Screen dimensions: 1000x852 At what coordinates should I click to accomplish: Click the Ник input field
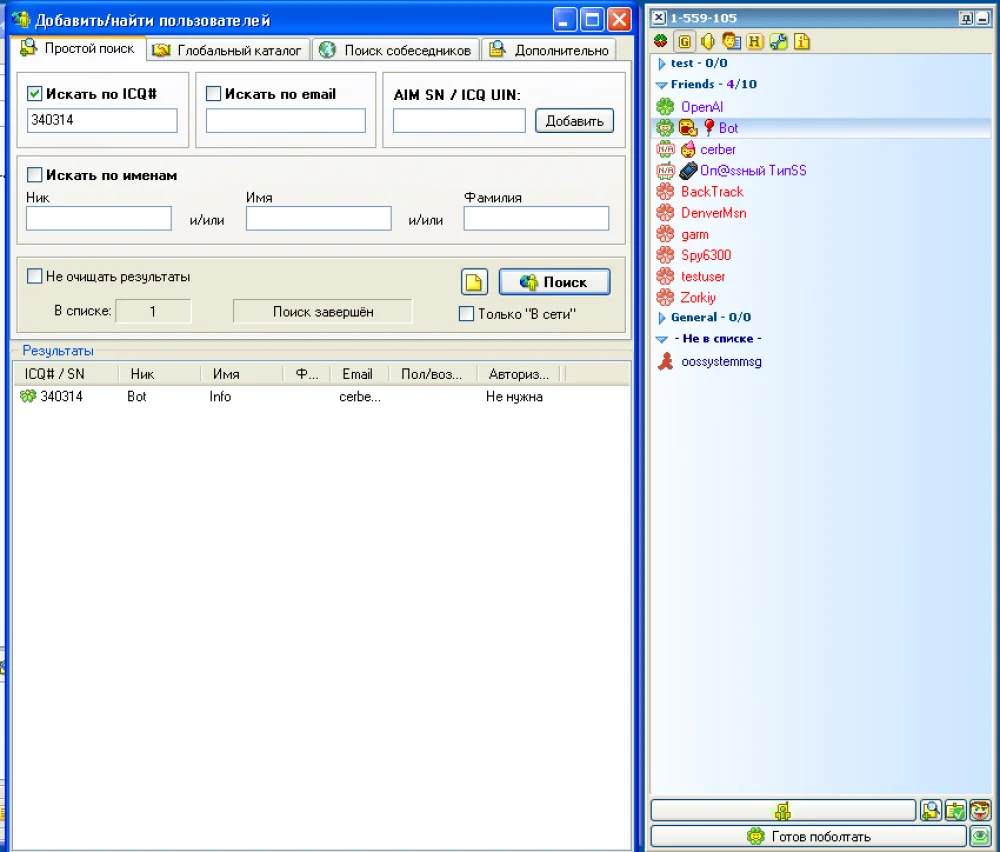99,218
